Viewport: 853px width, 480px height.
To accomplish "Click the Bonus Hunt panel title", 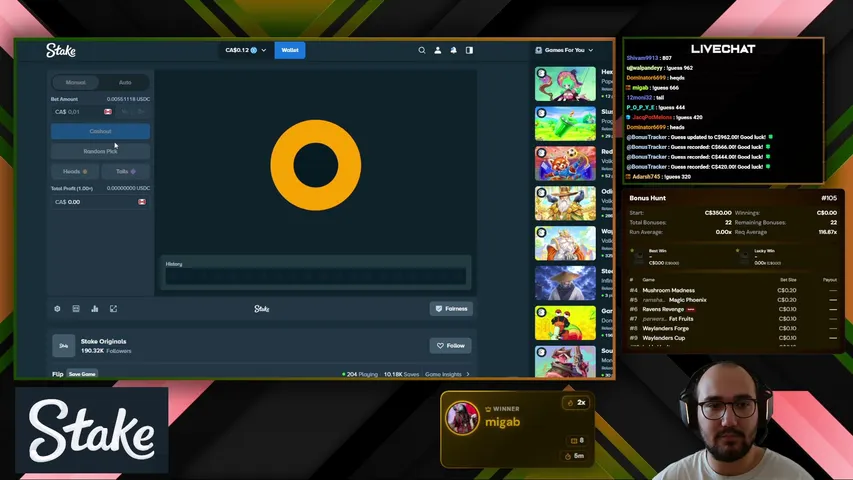I will (647, 198).
